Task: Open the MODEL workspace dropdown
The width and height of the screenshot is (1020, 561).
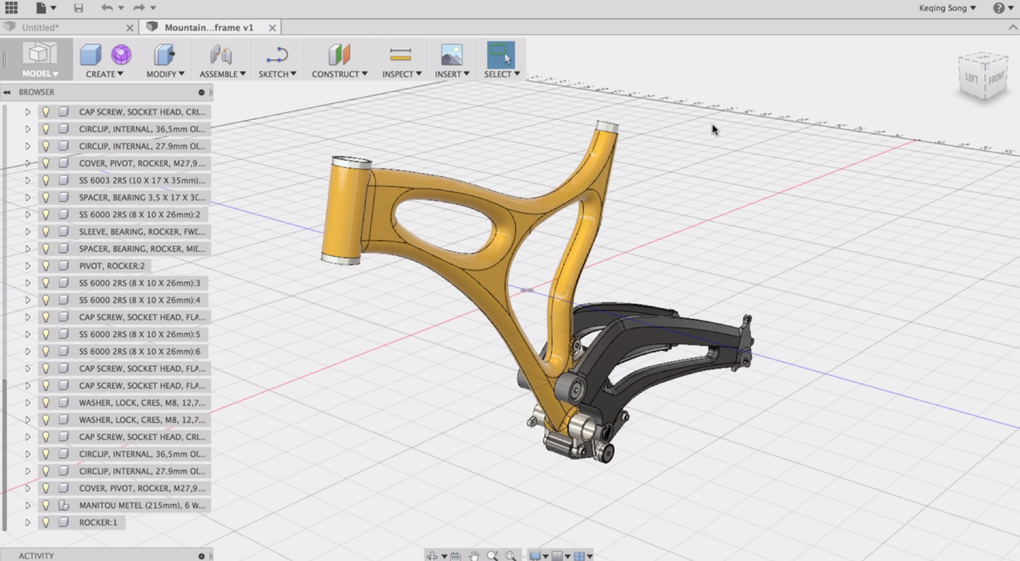Action: coord(40,74)
